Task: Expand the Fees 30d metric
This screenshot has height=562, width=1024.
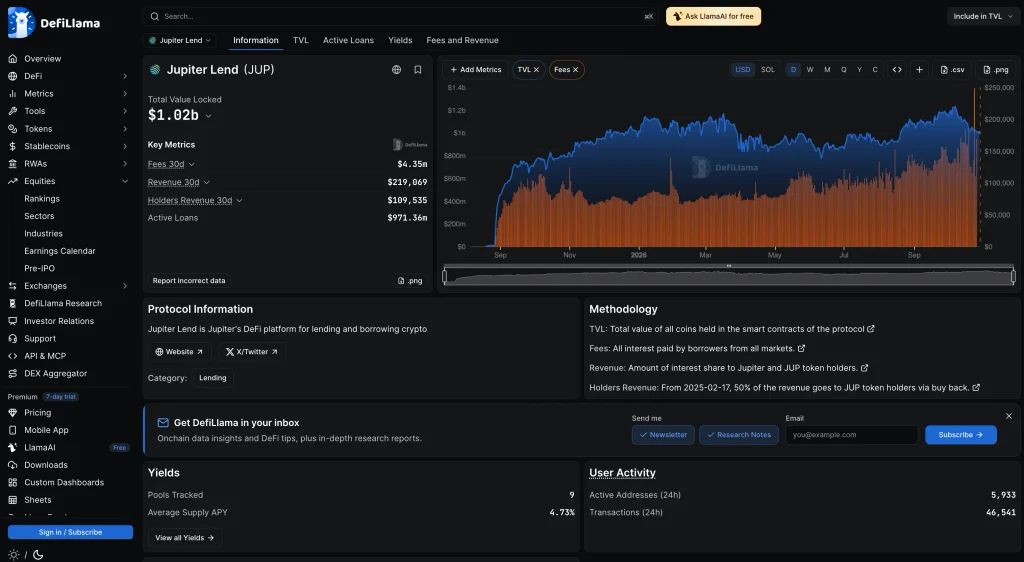Action: tap(171, 164)
